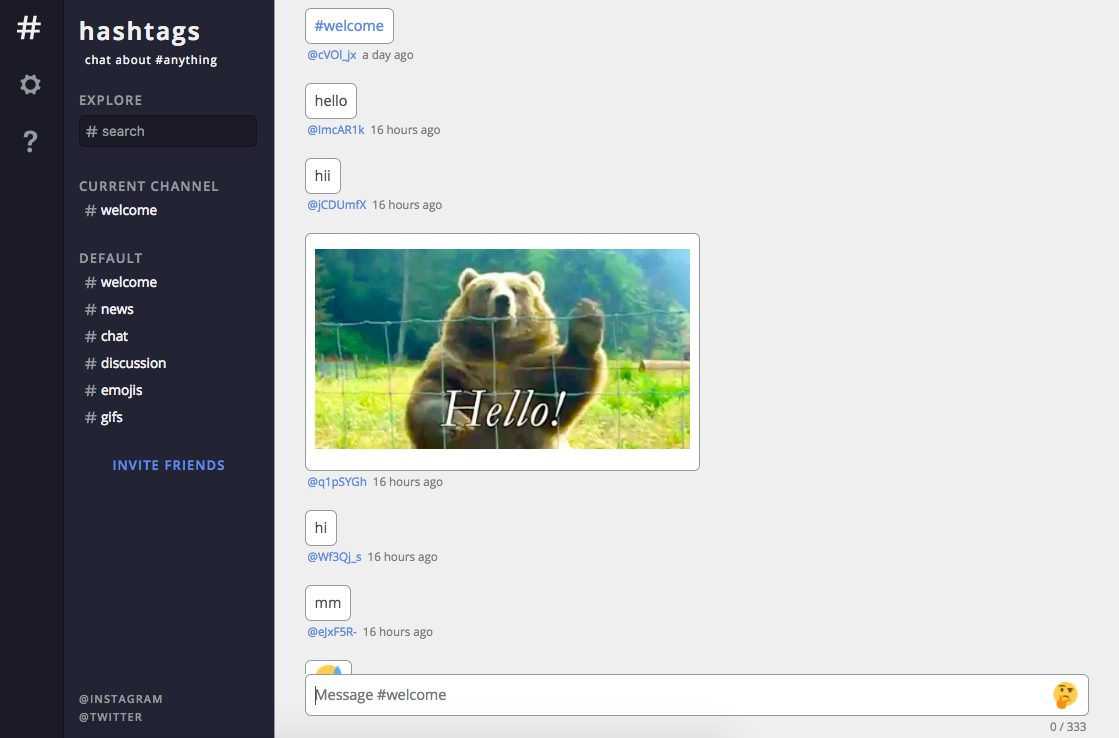Click the EXPLORE section heading
This screenshot has height=738, width=1119.
[111, 101]
